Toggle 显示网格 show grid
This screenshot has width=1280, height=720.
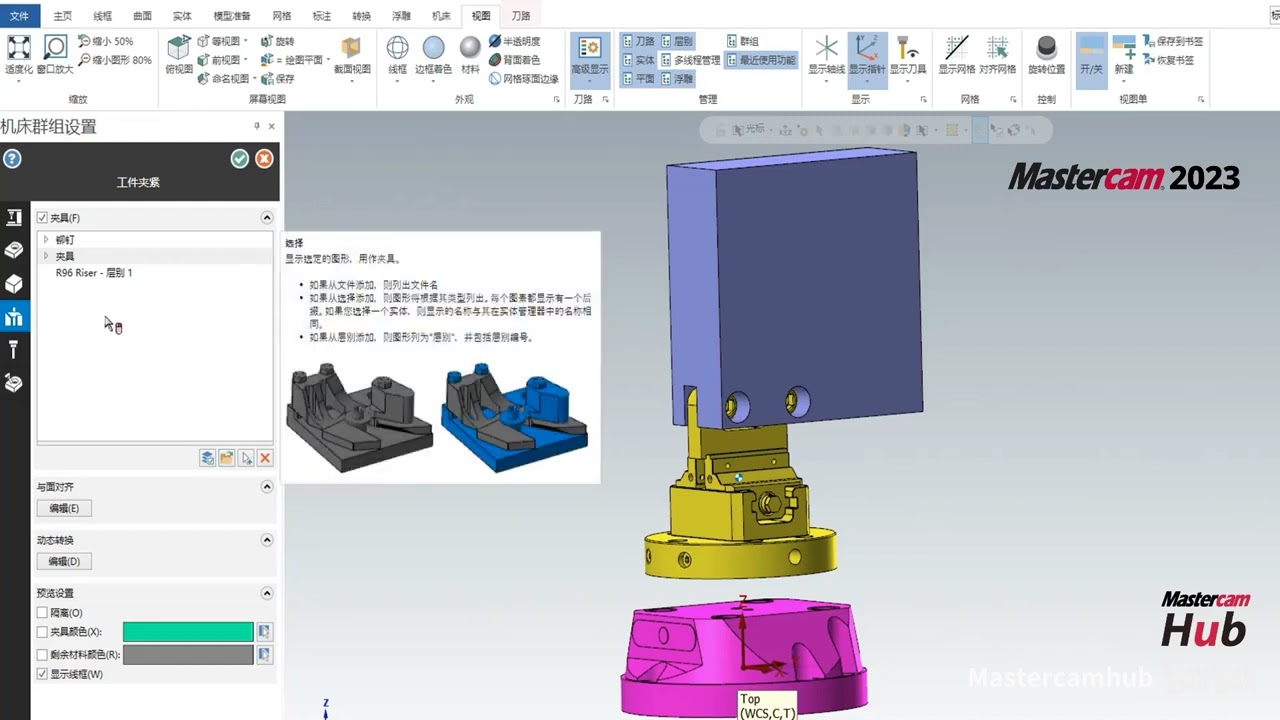coord(957,55)
